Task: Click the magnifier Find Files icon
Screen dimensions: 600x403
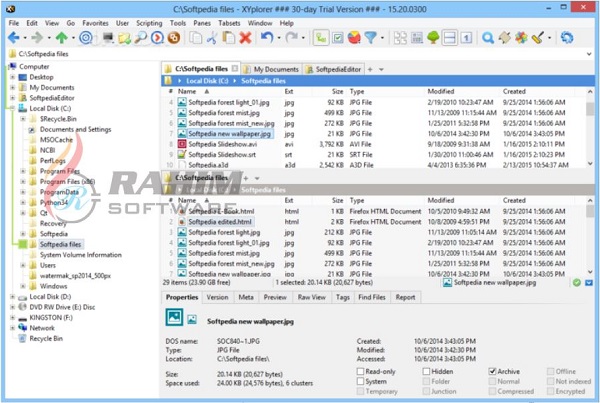Action: (140, 38)
